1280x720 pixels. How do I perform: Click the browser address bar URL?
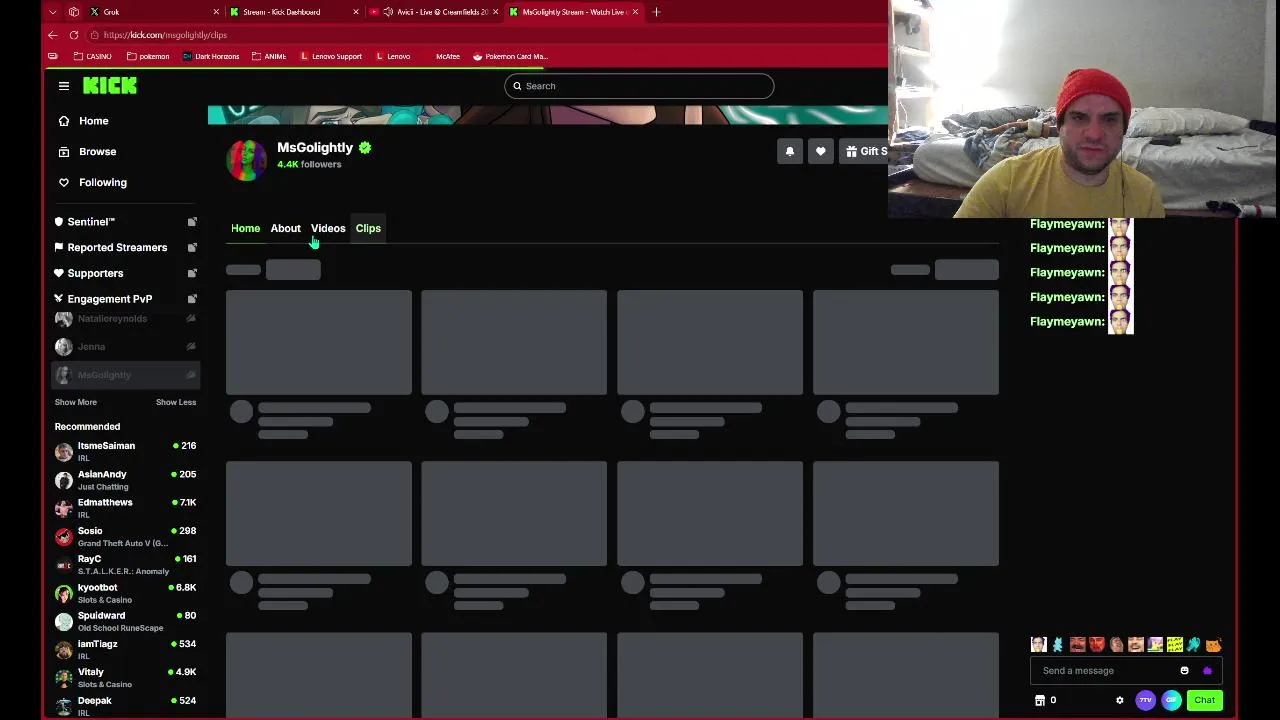(165, 35)
